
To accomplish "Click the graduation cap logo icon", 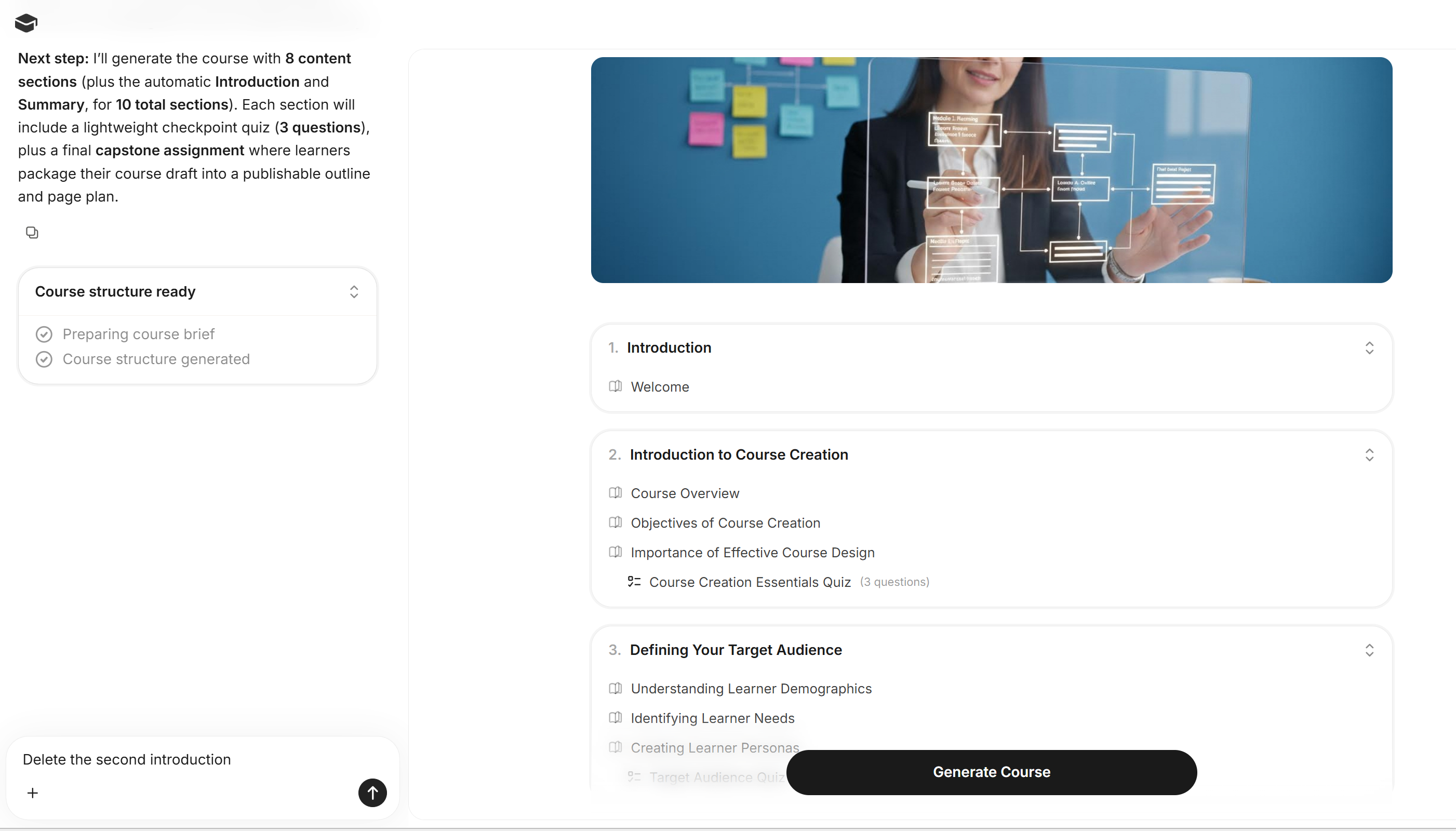I will coord(25,23).
